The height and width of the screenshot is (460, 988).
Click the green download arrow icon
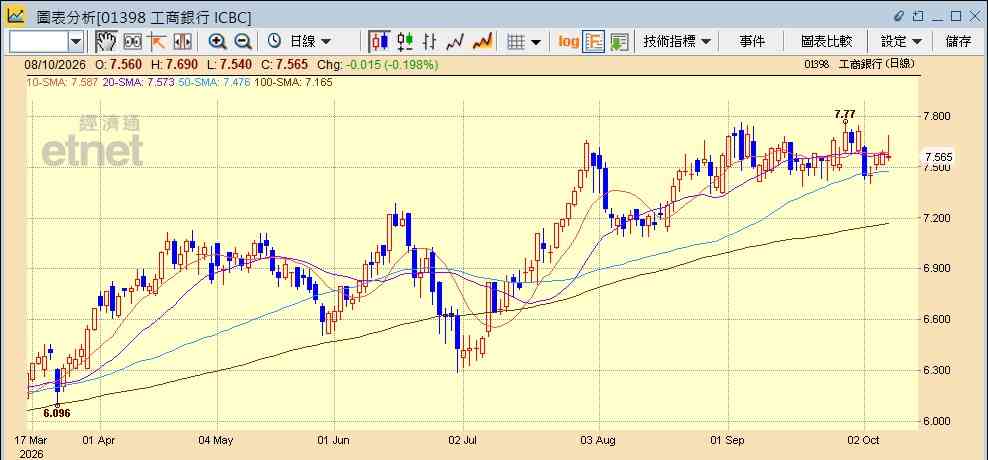(619, 42)
